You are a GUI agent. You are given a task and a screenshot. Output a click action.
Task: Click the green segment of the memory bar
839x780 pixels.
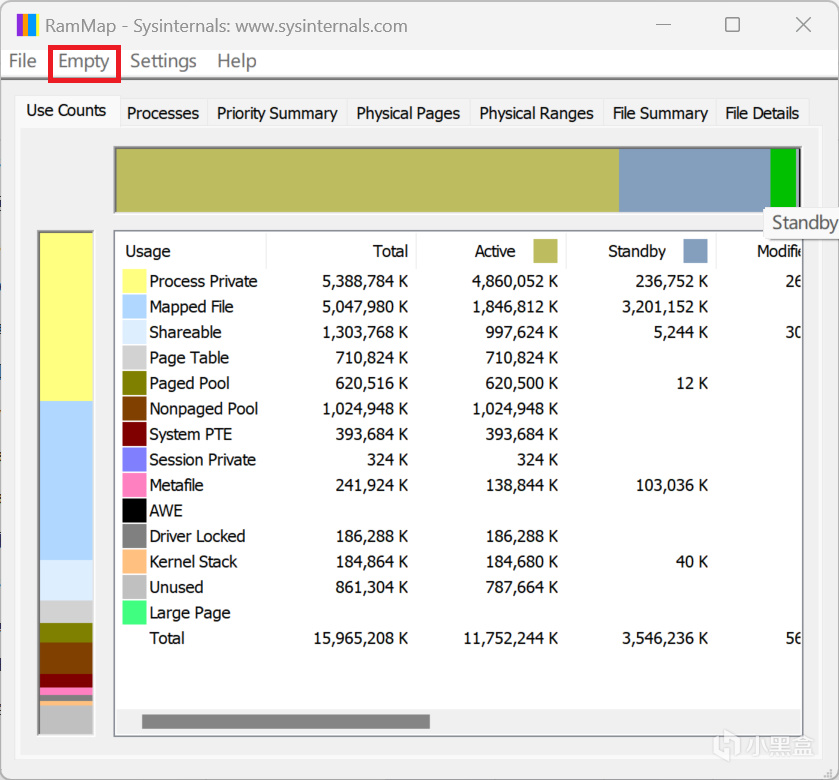click(783, 178)
